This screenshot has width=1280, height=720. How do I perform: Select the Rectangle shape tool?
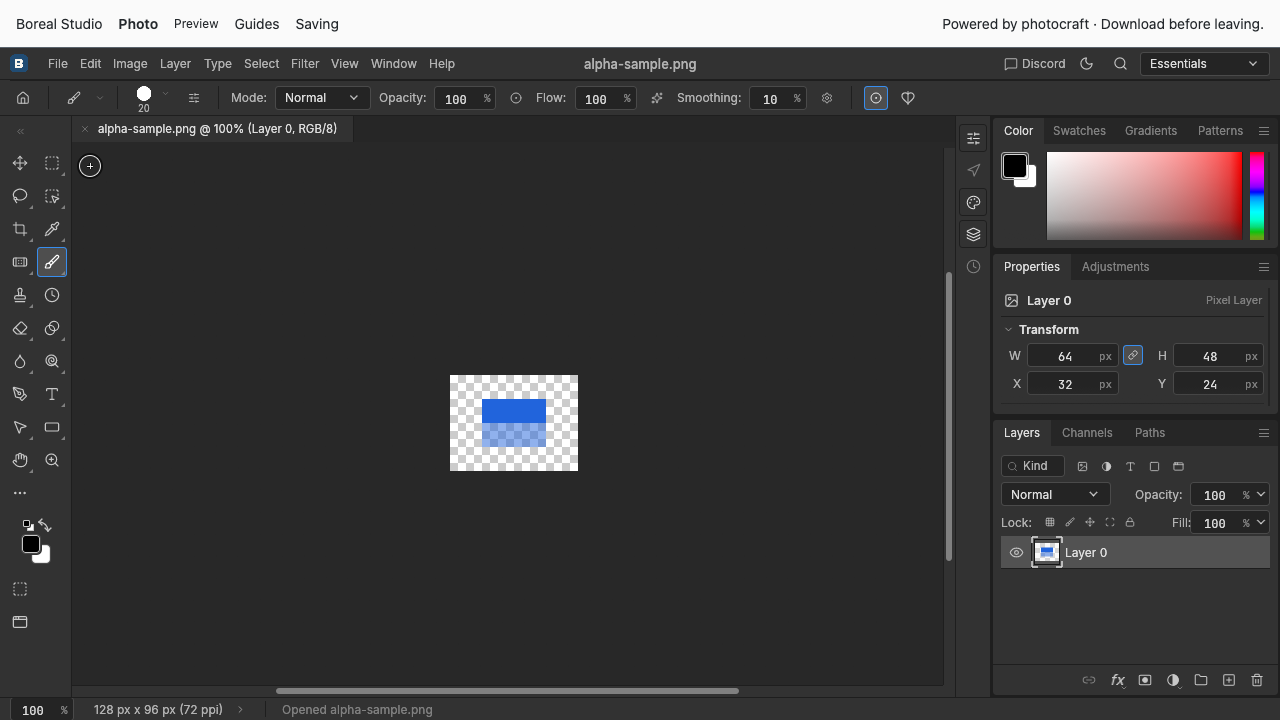pyautogui.click(x=52, y=427)
